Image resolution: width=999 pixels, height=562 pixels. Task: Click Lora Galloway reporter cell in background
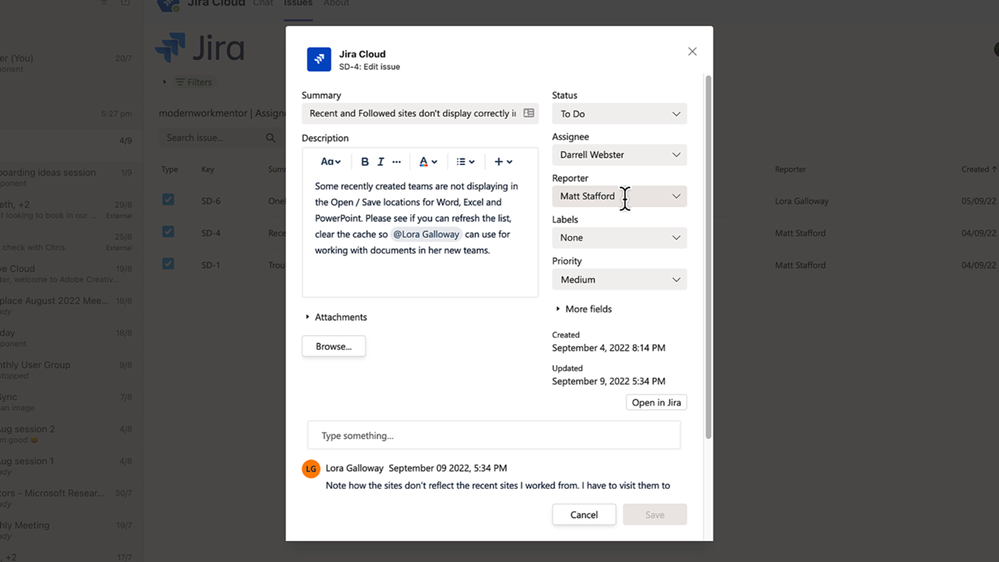[801, 201]
